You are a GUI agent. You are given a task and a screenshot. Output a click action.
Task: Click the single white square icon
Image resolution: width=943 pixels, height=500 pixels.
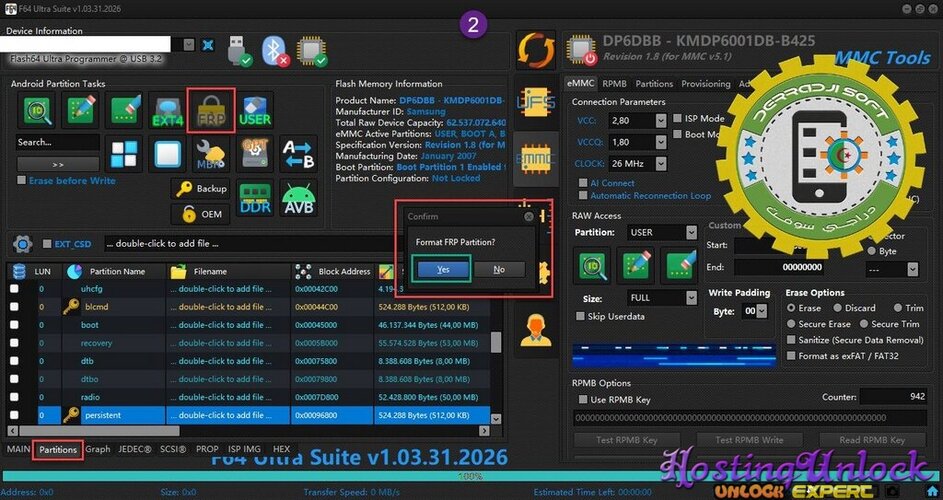click(167, 153)
